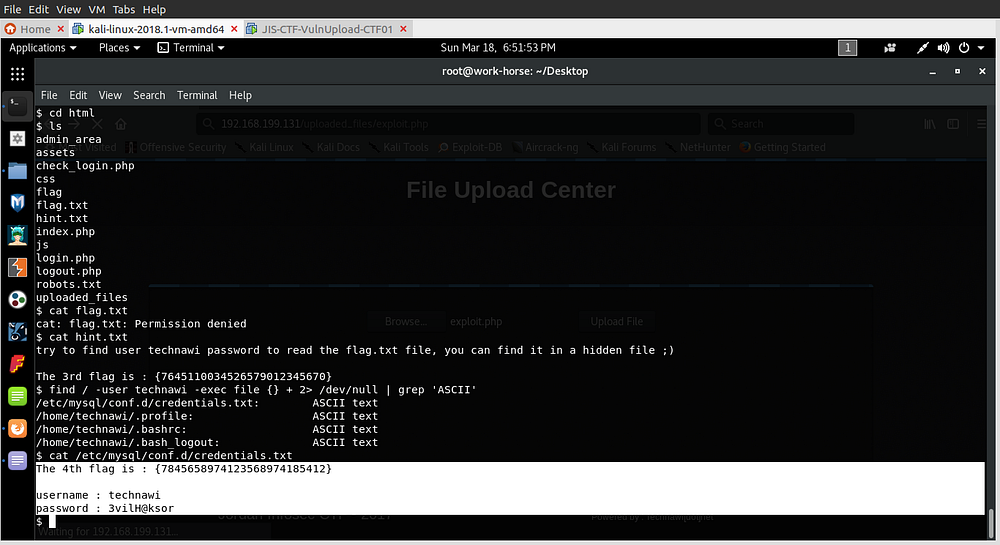This screenshot has height=545, width=1000.
Task: Open the Files folder icon in the dock
Action: coord(17,170)
